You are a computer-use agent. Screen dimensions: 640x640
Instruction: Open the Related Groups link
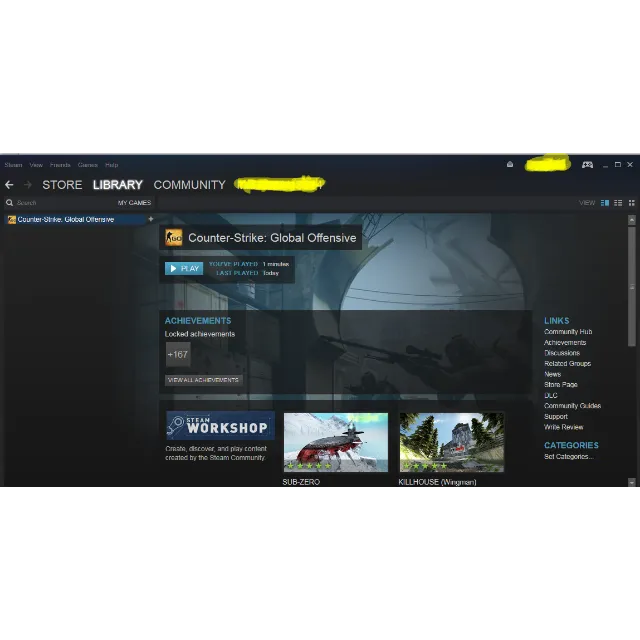567,364
